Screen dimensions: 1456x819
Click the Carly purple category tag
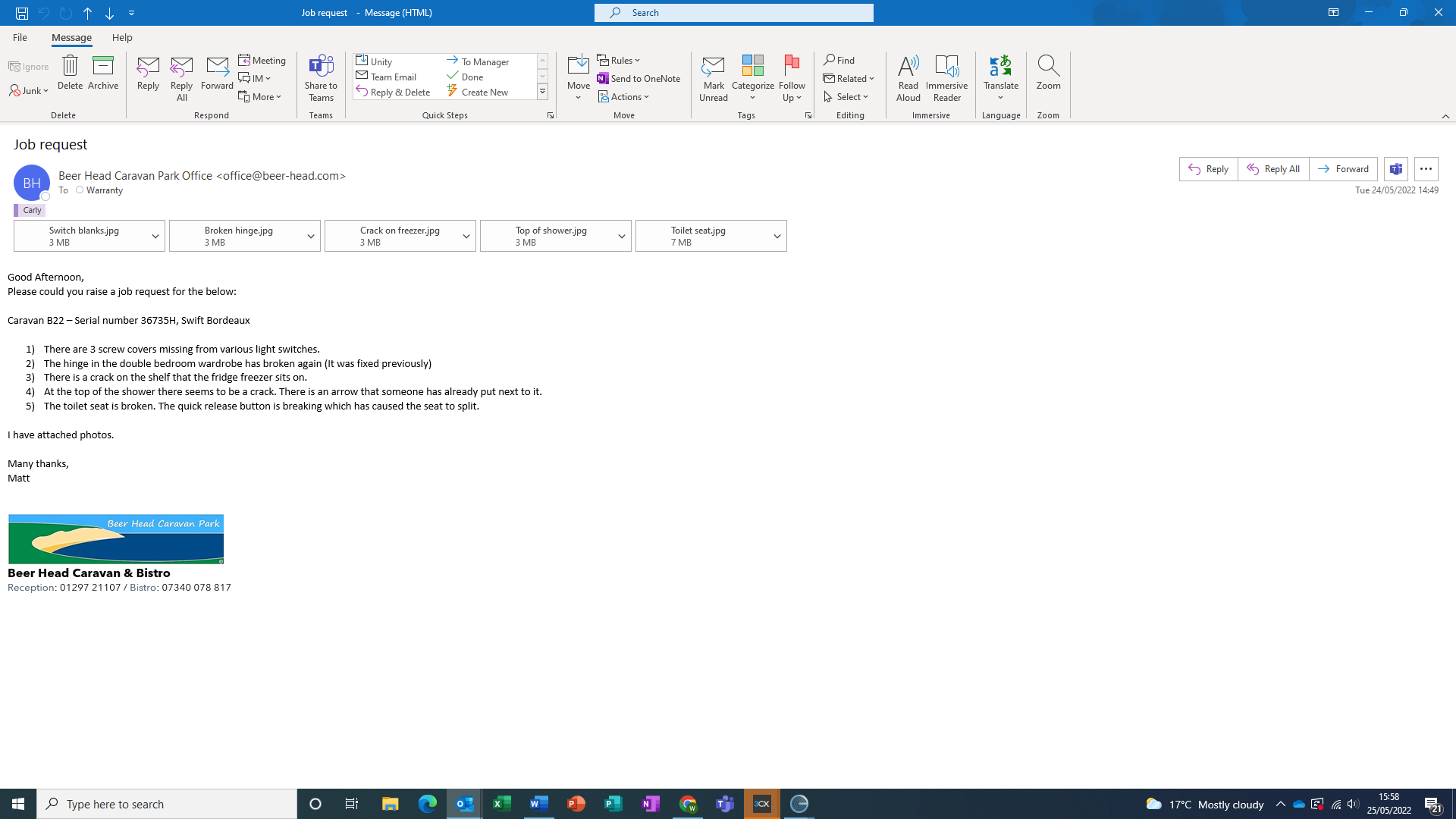click(x=30, y=210)
